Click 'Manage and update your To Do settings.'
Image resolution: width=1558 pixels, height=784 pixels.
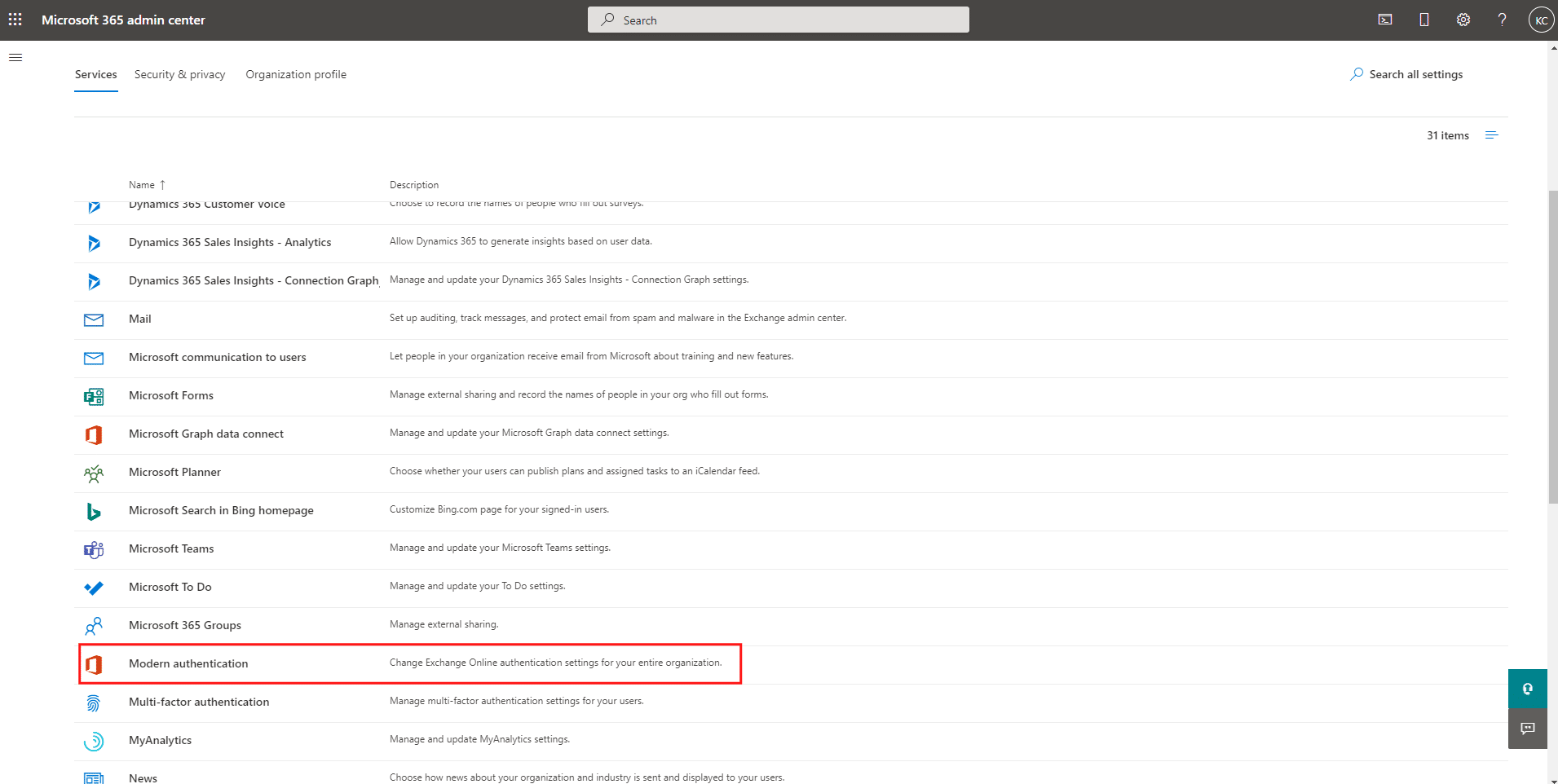coord(478,586)
